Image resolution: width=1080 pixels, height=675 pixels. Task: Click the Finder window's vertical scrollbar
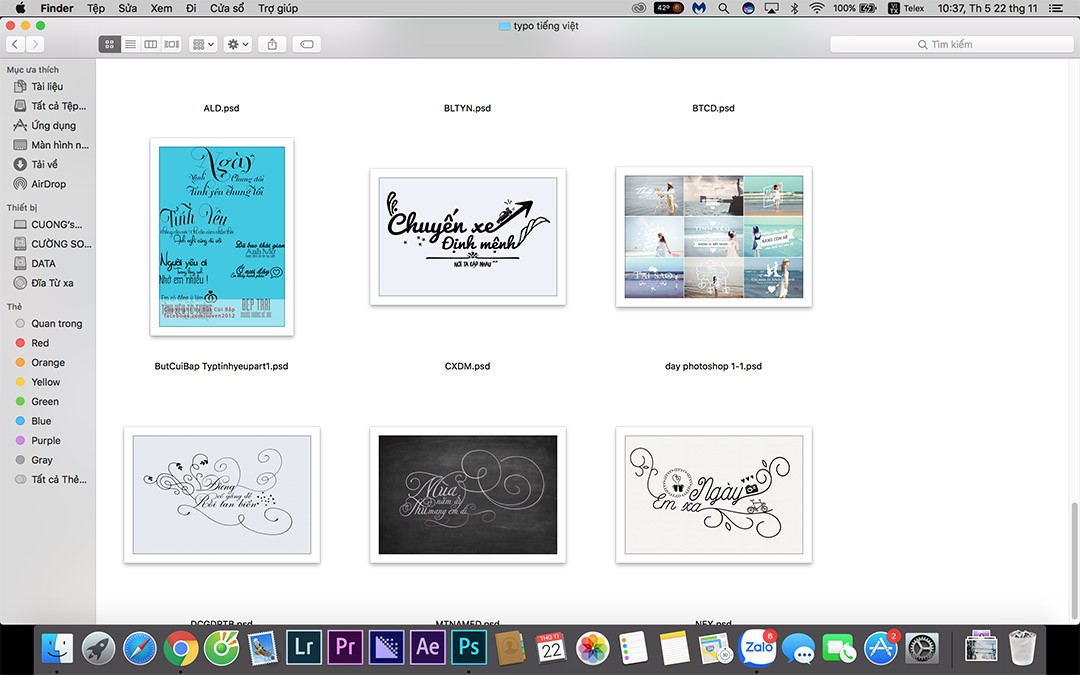(x=1074, y=559)
